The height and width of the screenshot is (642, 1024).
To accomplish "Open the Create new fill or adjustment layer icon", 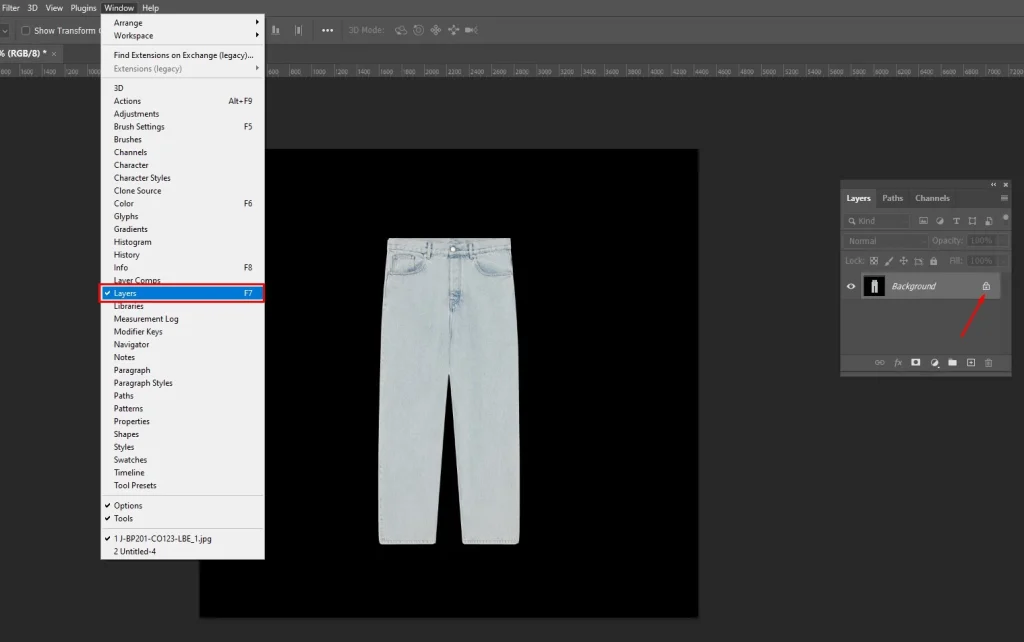I will tap(934, 362).
